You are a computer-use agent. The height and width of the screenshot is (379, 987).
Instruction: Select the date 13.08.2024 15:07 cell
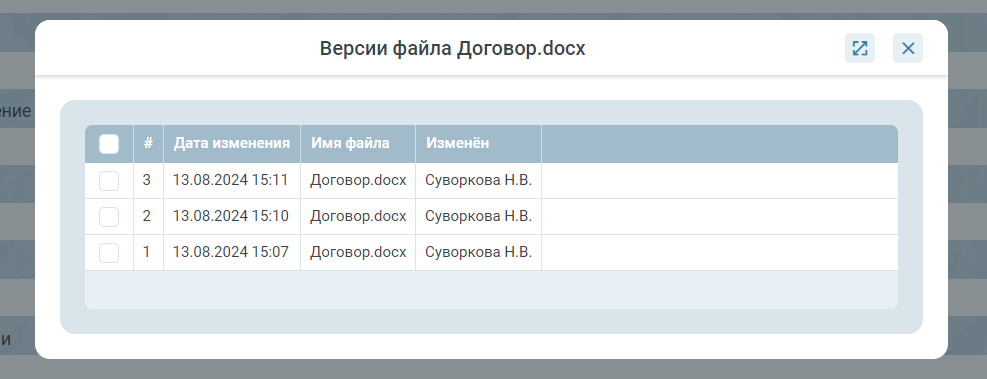click(230, 252)
